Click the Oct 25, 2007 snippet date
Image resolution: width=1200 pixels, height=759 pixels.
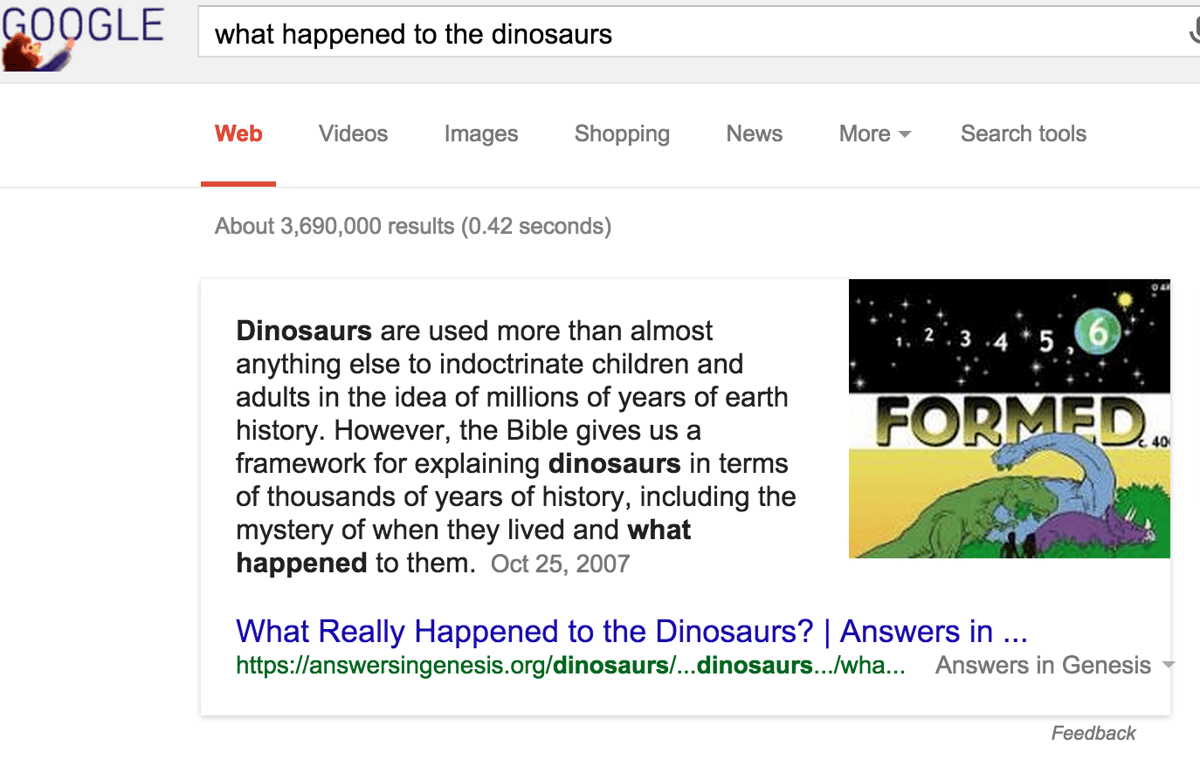(x=560, y=564)
